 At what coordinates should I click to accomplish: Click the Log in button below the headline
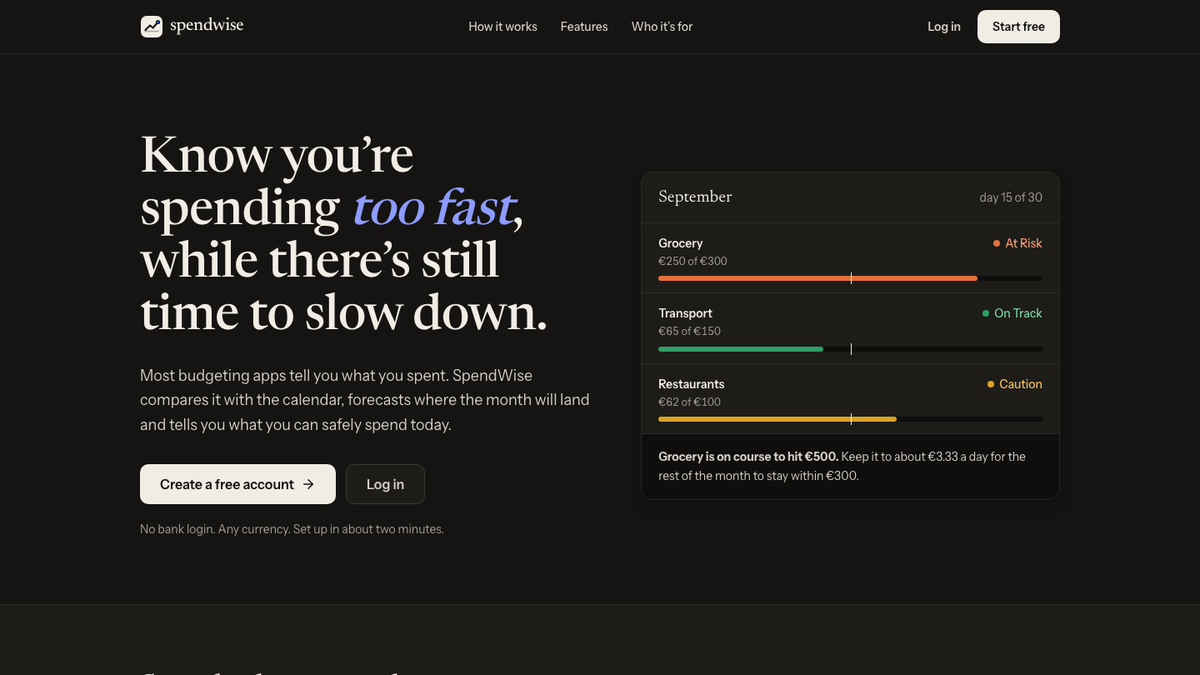coord(385,484)
